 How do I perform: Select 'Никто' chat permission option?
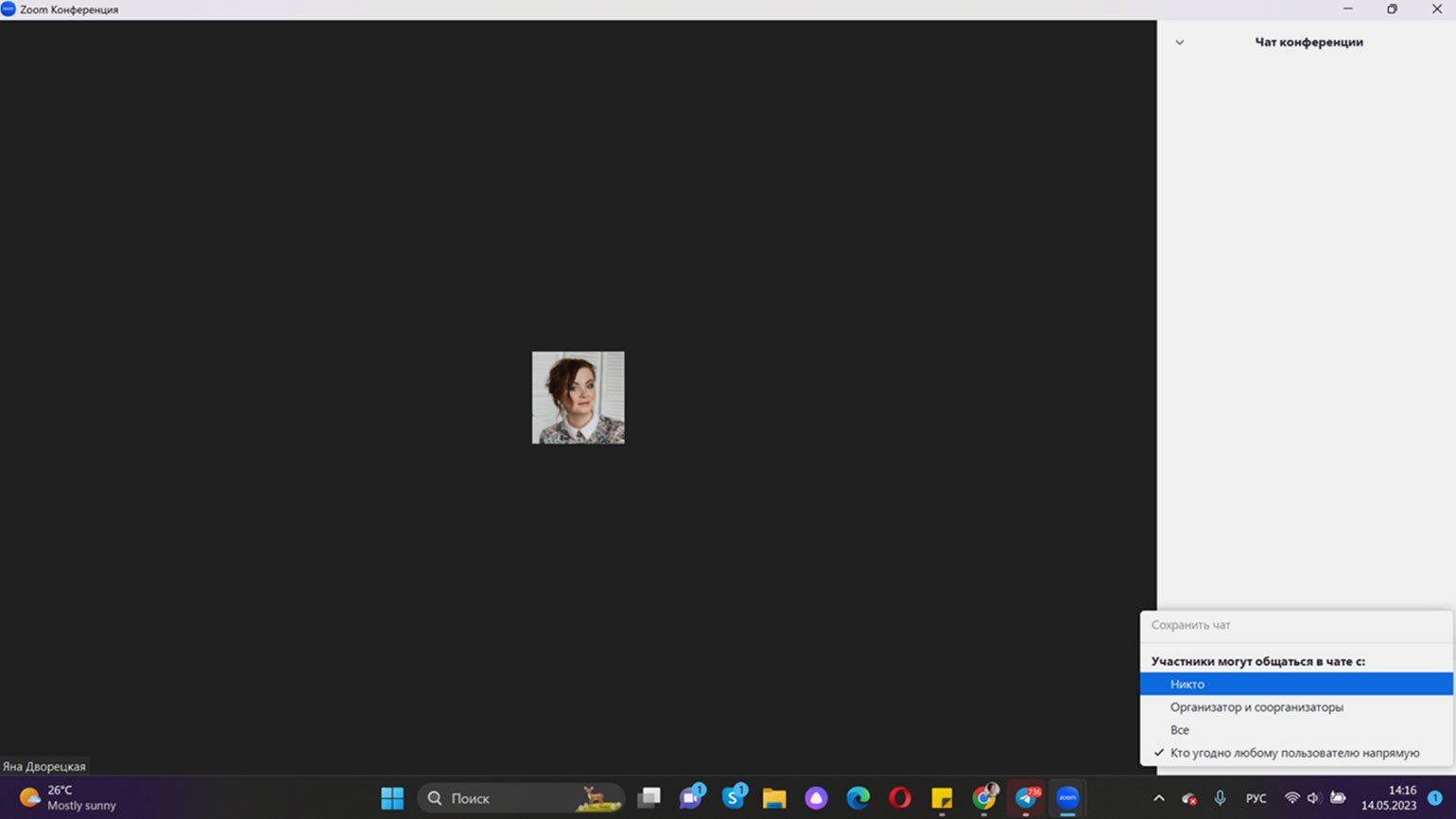point(1187,684)
